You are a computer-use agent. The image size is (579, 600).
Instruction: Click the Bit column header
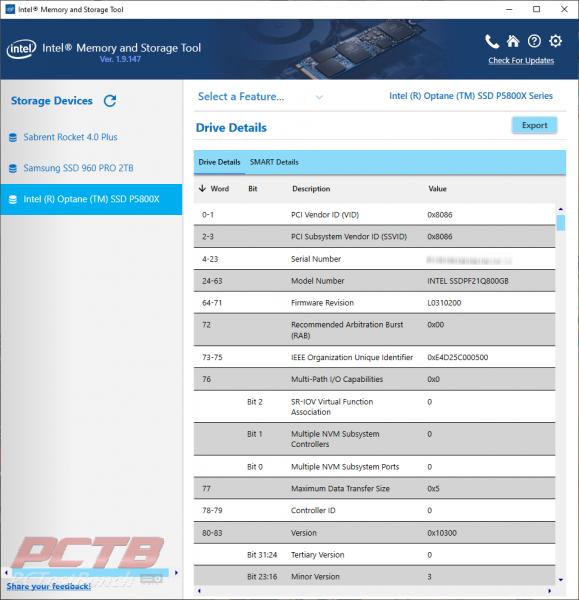click(x=253, y=189)
